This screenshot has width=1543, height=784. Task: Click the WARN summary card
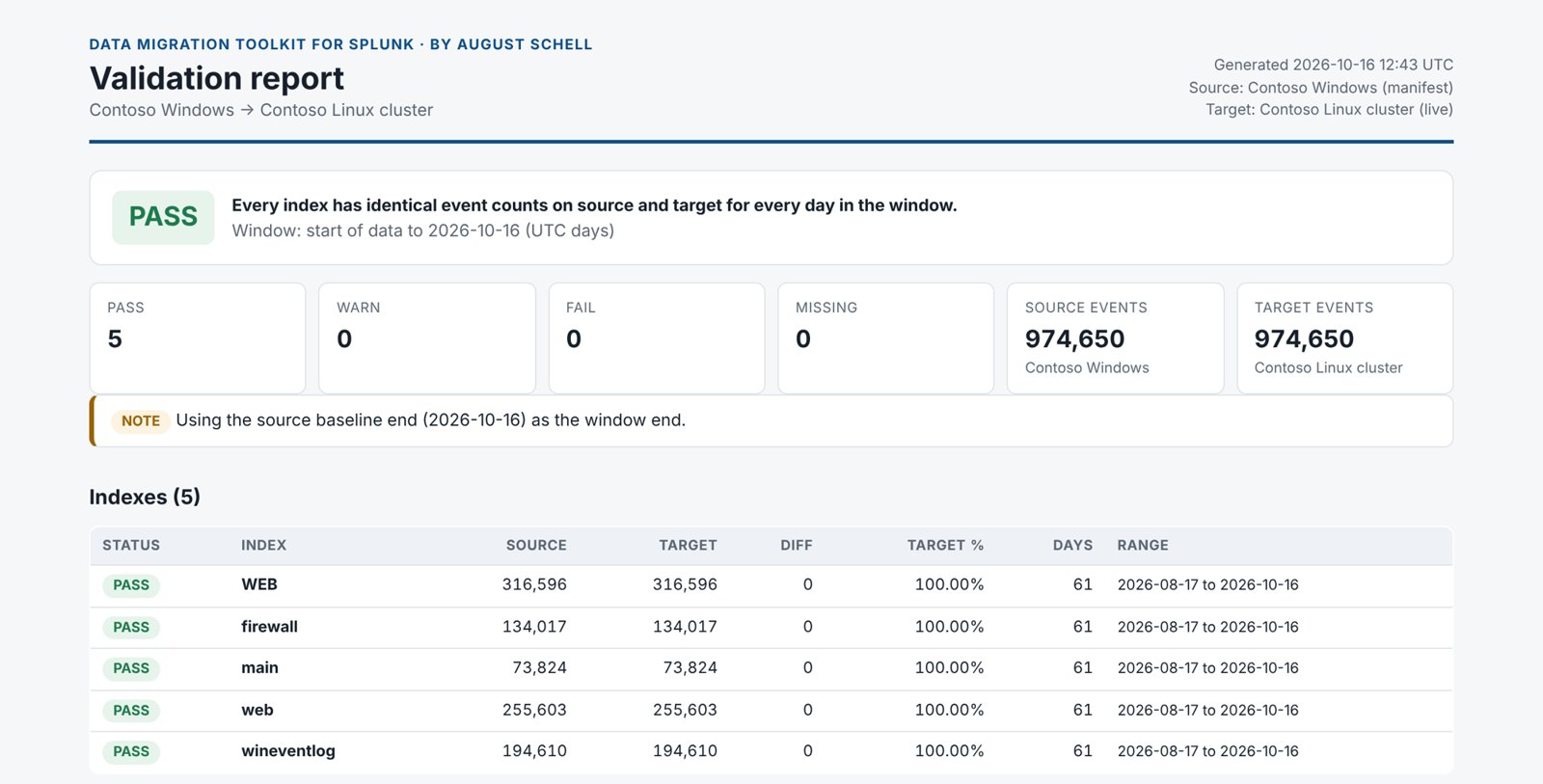tap(427, 338)
